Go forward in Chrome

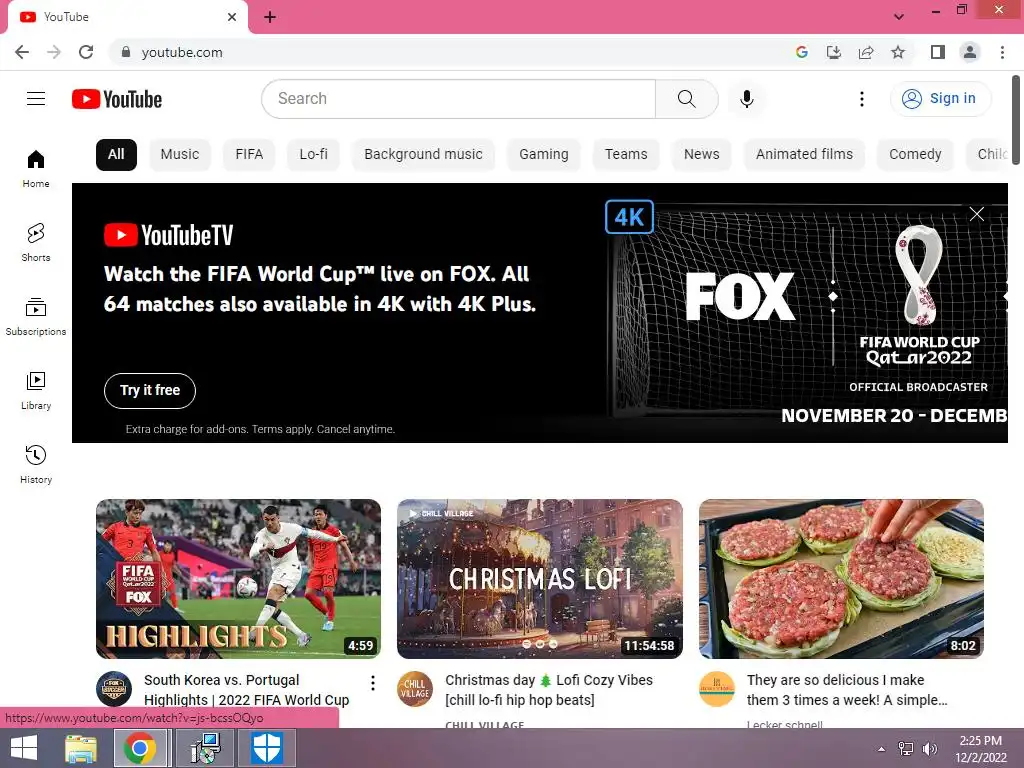tap(54, 52)
